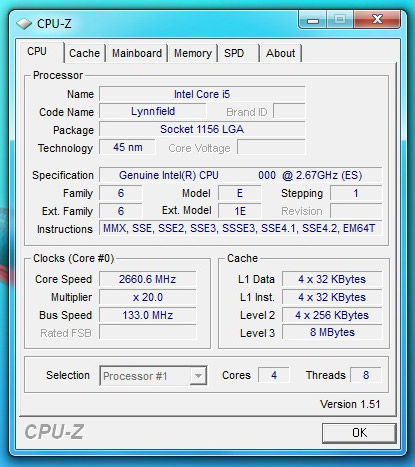This screenshot has height=467, width=415.
Task: Click the Processor group label
Action: pos(58,75)
